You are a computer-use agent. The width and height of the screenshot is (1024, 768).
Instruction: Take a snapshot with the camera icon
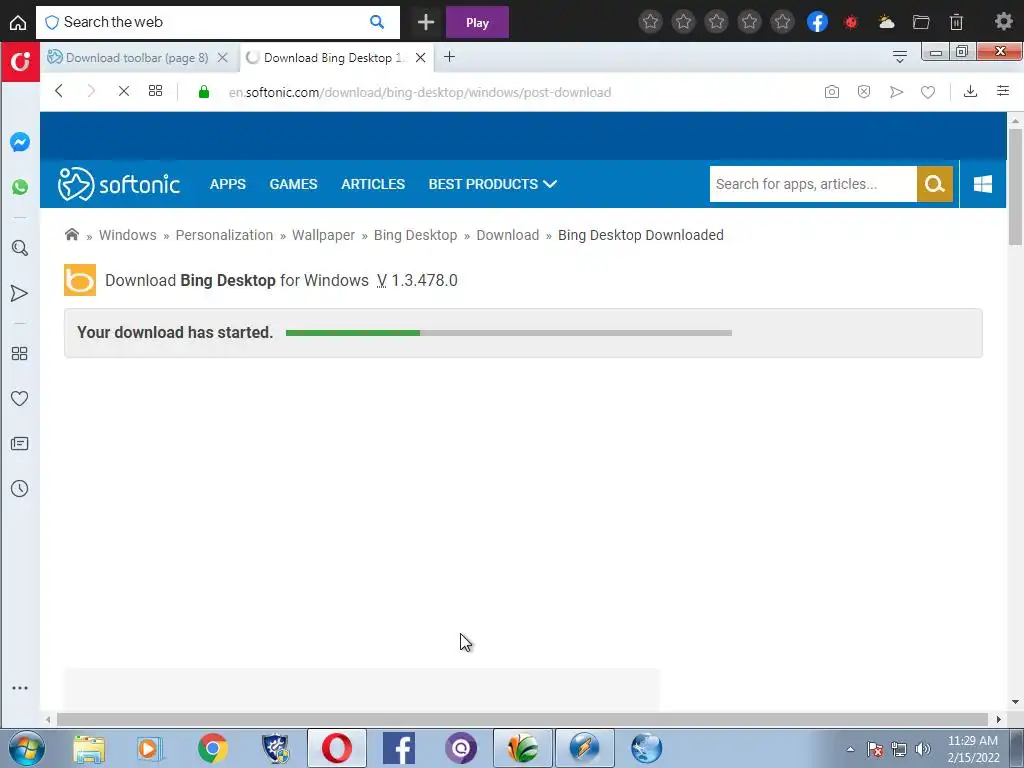pyautogui.click(x=831, y=92)
